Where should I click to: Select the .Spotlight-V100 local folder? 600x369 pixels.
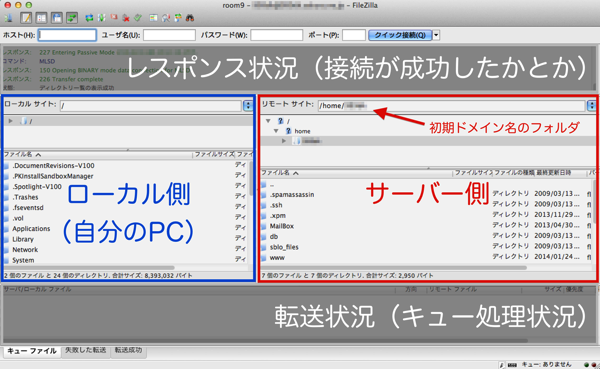[x=37, y=186]
